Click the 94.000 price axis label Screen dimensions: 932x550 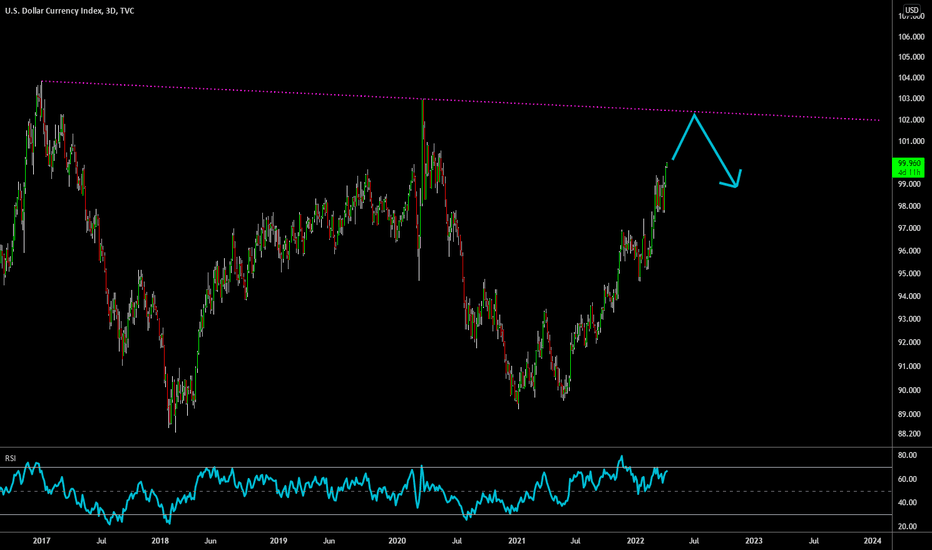(x=911, y=296)
